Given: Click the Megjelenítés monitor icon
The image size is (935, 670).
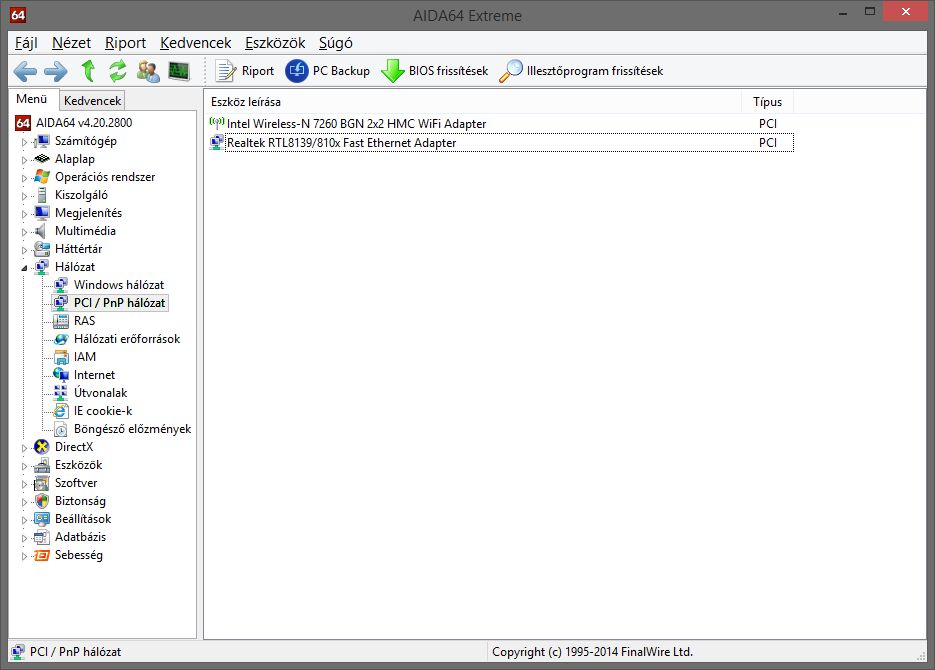Looking at the screenshot, I should [x=42, y=213].
